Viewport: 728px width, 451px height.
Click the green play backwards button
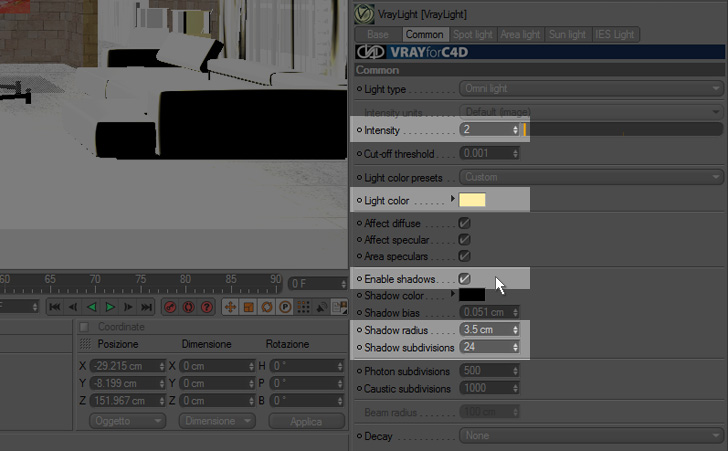point(91,307)
